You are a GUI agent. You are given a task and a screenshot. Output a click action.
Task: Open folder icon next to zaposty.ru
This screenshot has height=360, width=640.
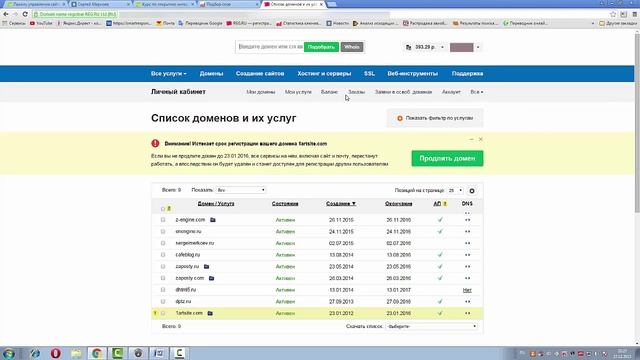(x=207, y=267)
